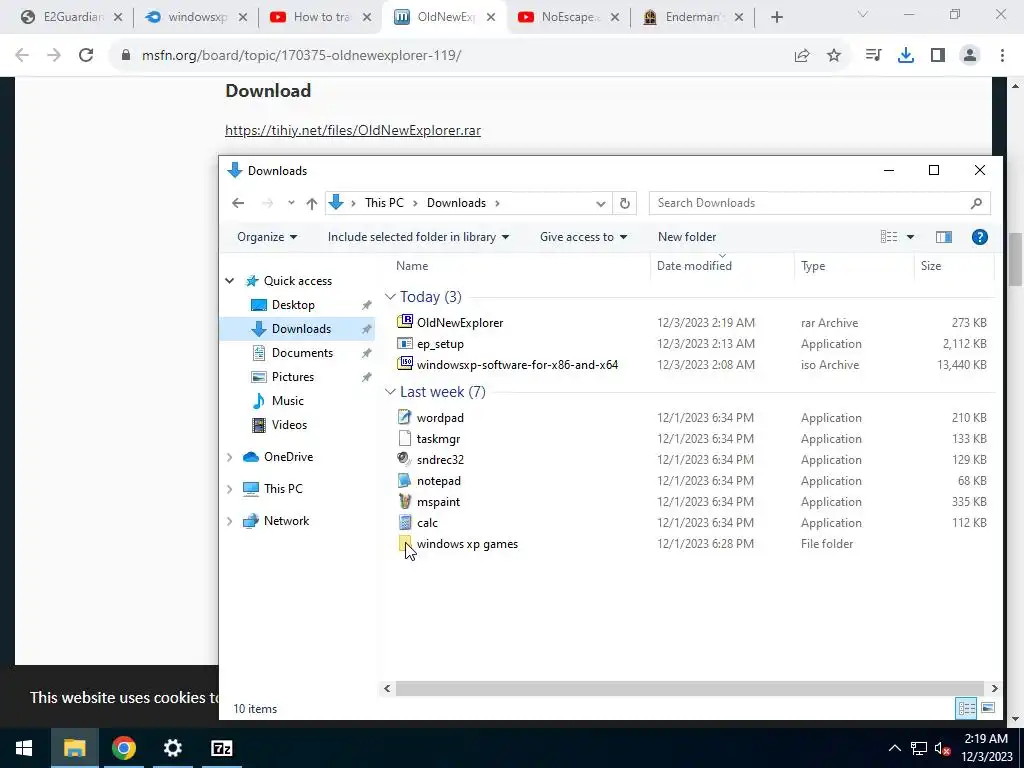Open Chrome profile avatar
1024x768 pixels.
click(x=970, y=56)
